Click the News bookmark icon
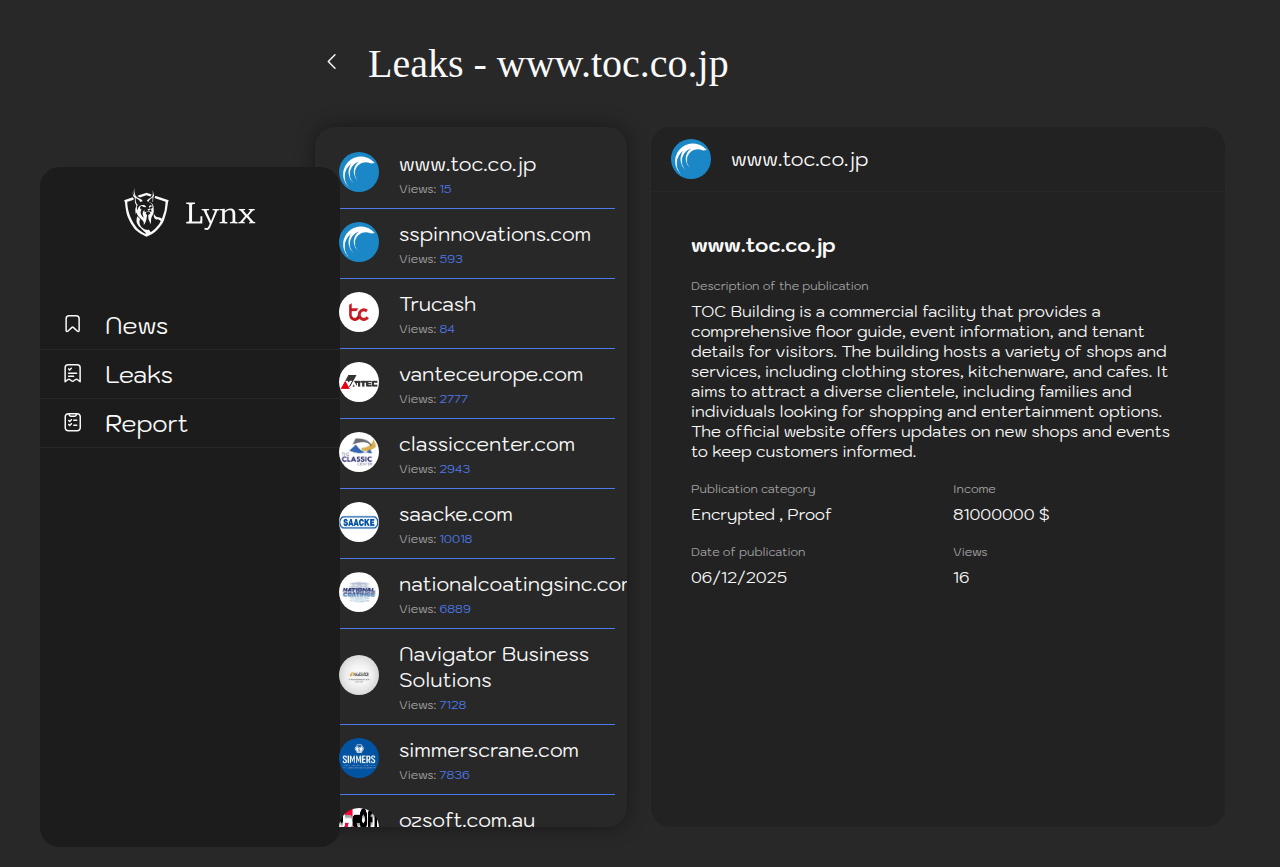 pos(73,324)
